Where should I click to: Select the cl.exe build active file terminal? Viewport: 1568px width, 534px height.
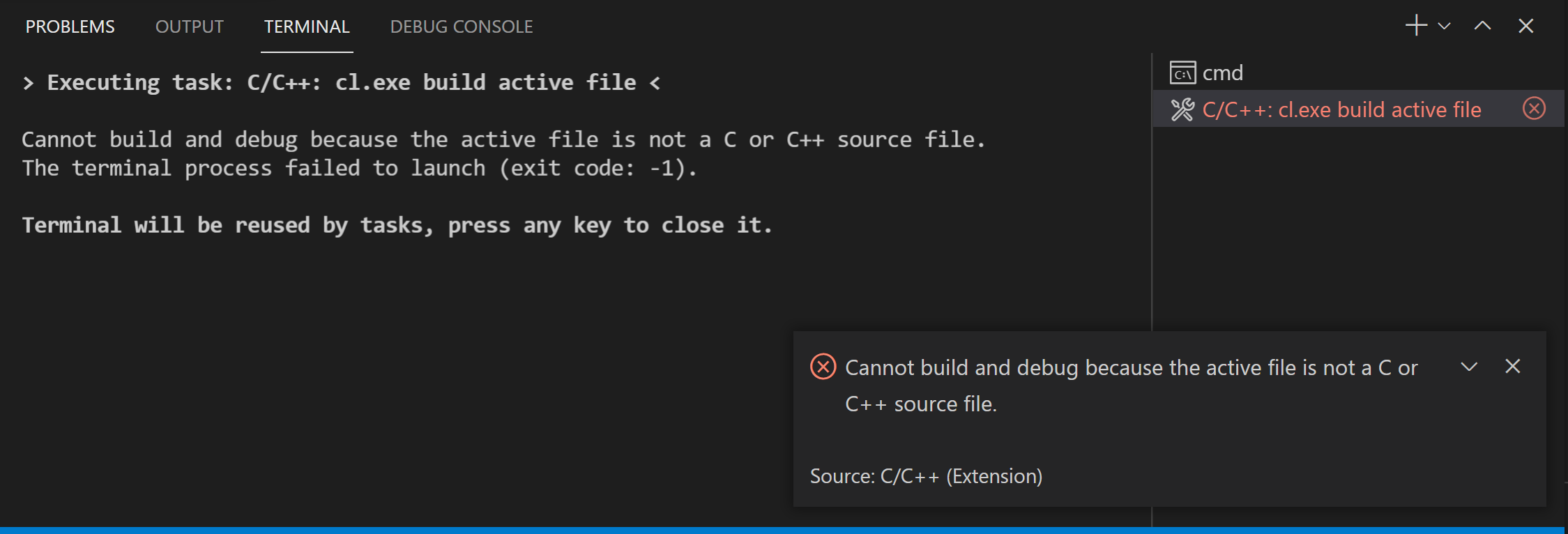1358,109
